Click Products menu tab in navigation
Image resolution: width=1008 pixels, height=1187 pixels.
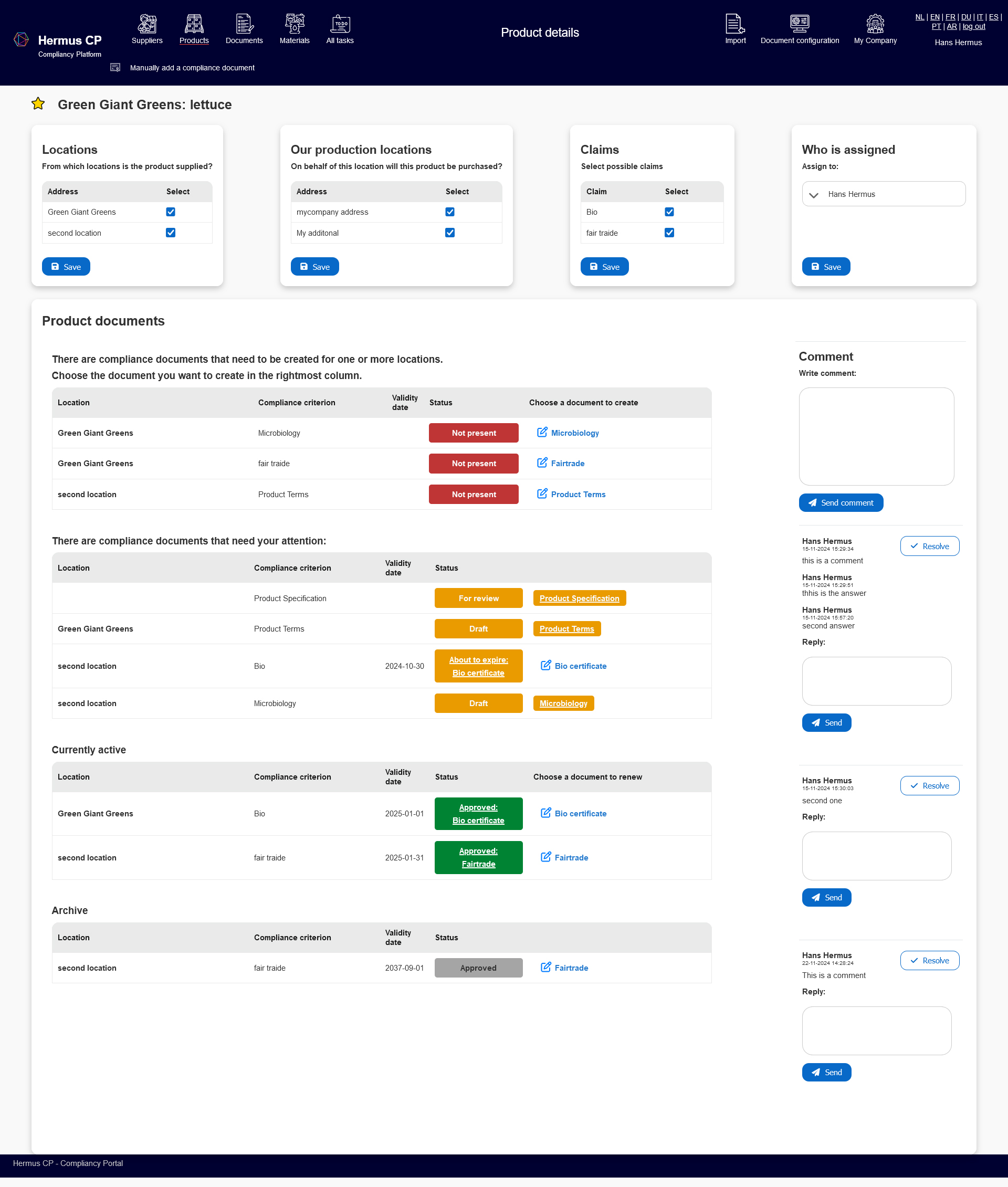tap(194, 30)
